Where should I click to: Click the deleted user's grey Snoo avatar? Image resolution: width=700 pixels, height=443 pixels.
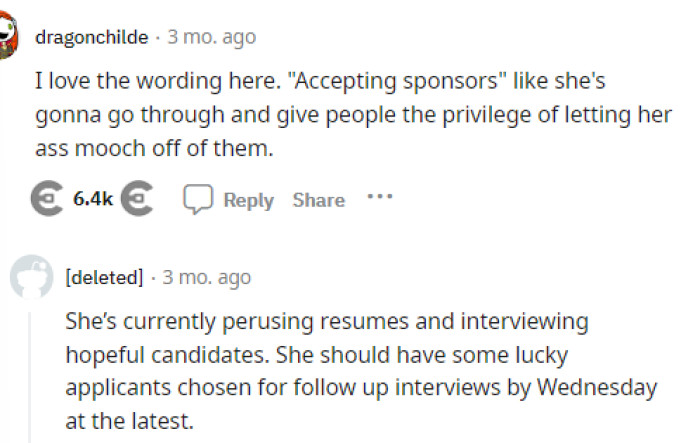31,278
